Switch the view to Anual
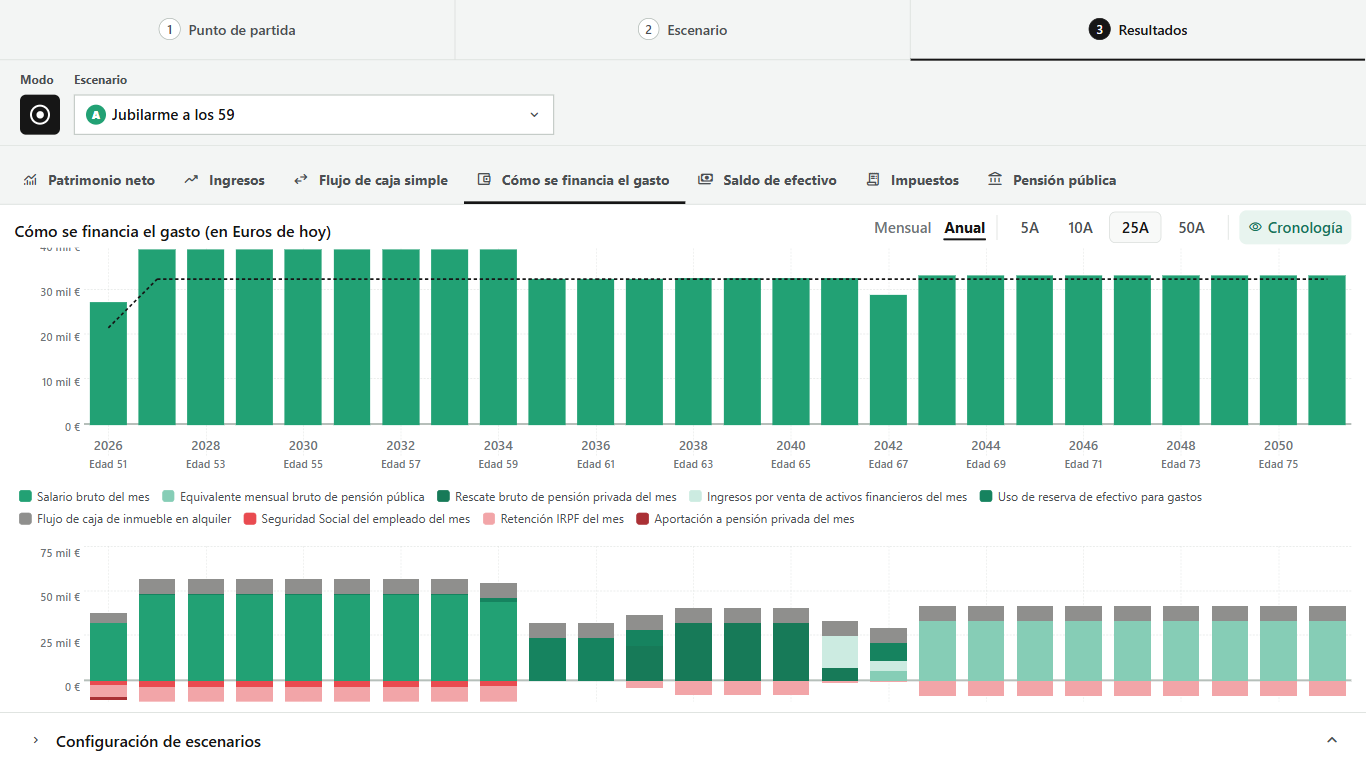The height and width of the screenshot is (768, 1366). pyautogui.click(x=965, y=228)
